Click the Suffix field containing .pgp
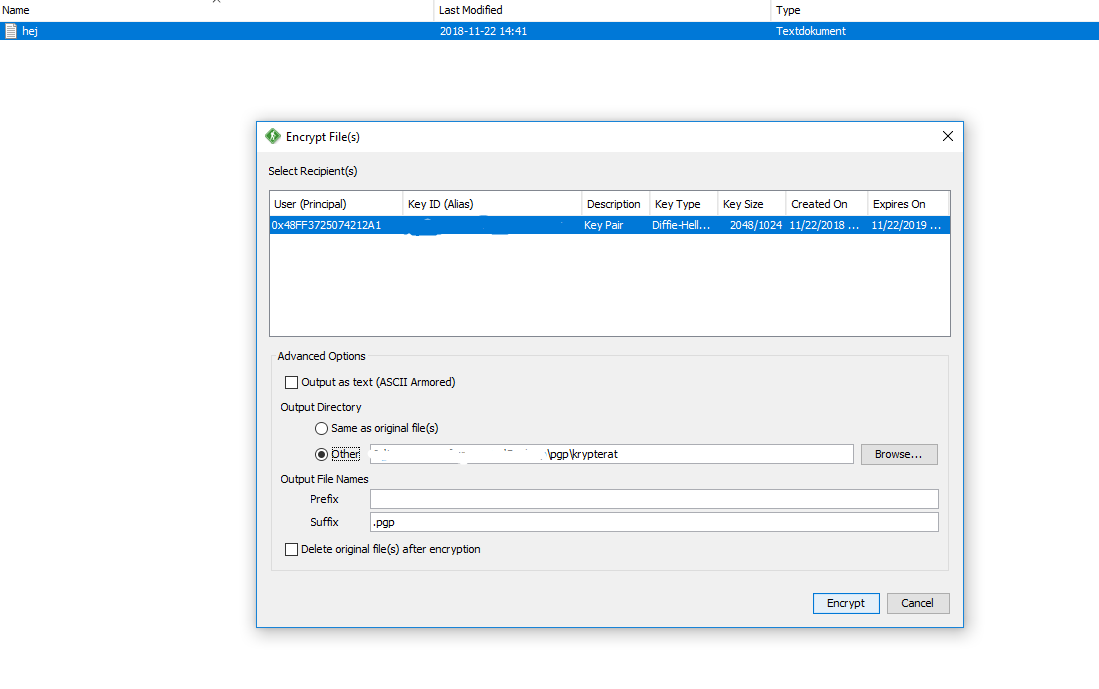The width and height of the screenshot is (1099, 689). pos(653,522)
